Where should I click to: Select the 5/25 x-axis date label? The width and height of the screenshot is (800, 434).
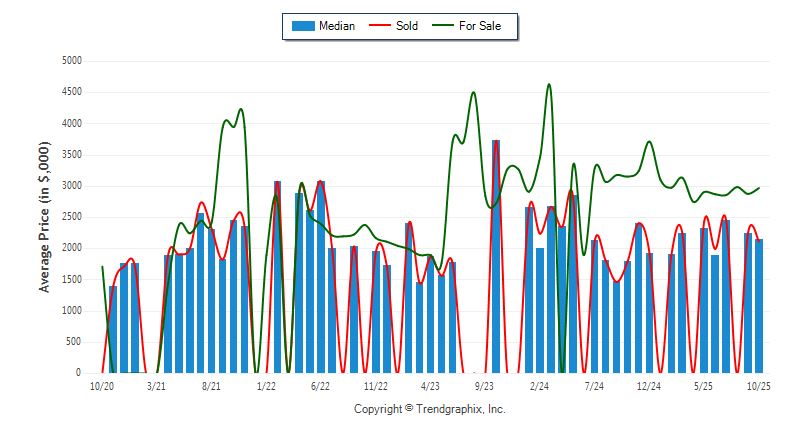(x=704, y=386)
